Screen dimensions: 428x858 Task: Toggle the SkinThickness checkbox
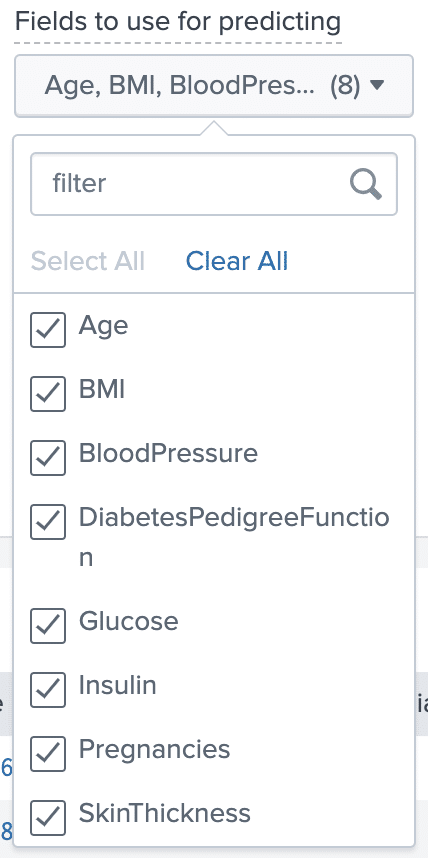48,818
